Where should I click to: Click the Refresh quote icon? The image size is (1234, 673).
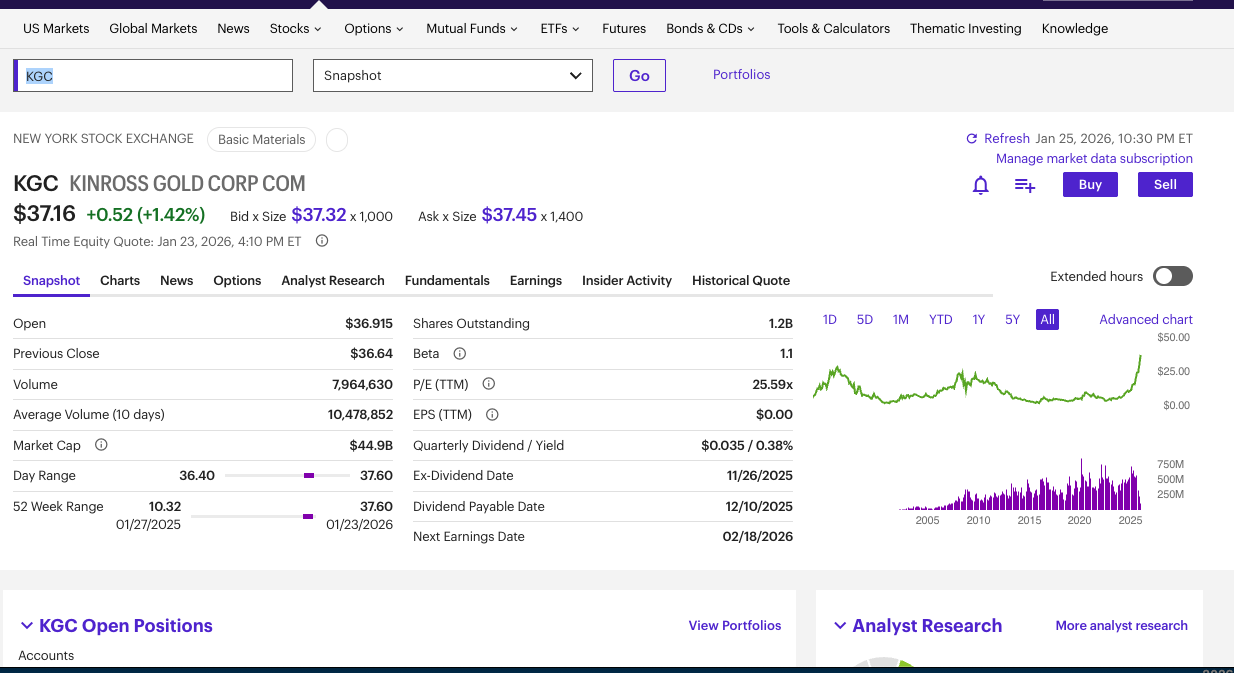971,139
